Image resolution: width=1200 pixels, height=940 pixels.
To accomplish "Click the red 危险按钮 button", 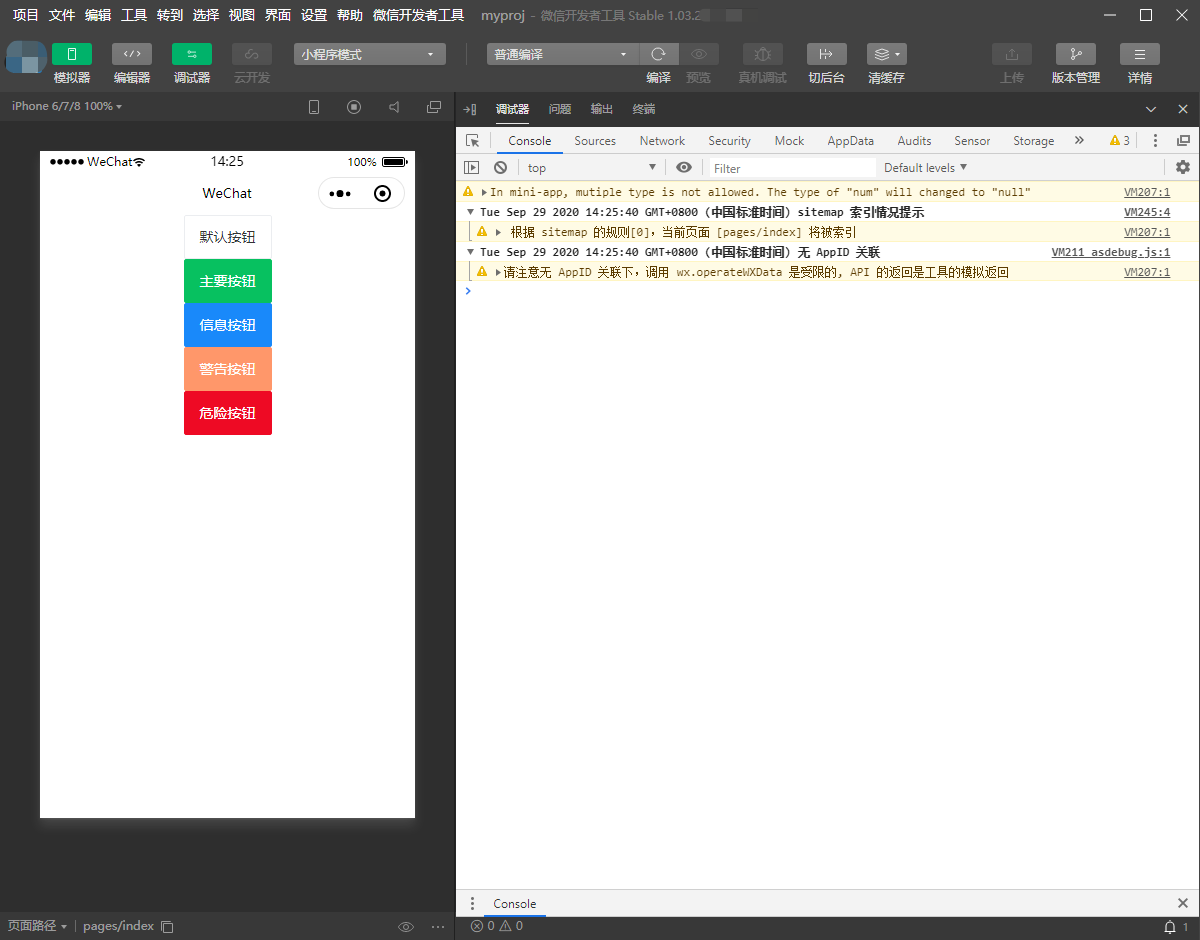I will pos(228,413).
